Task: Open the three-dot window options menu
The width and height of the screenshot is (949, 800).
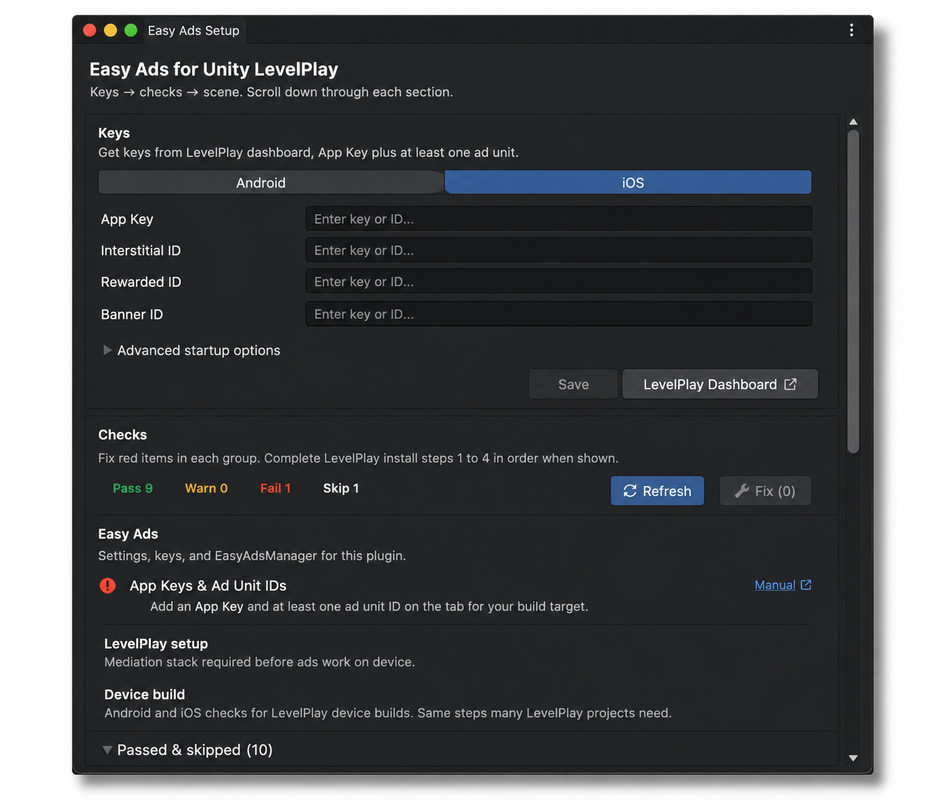Action: (851, 30)
